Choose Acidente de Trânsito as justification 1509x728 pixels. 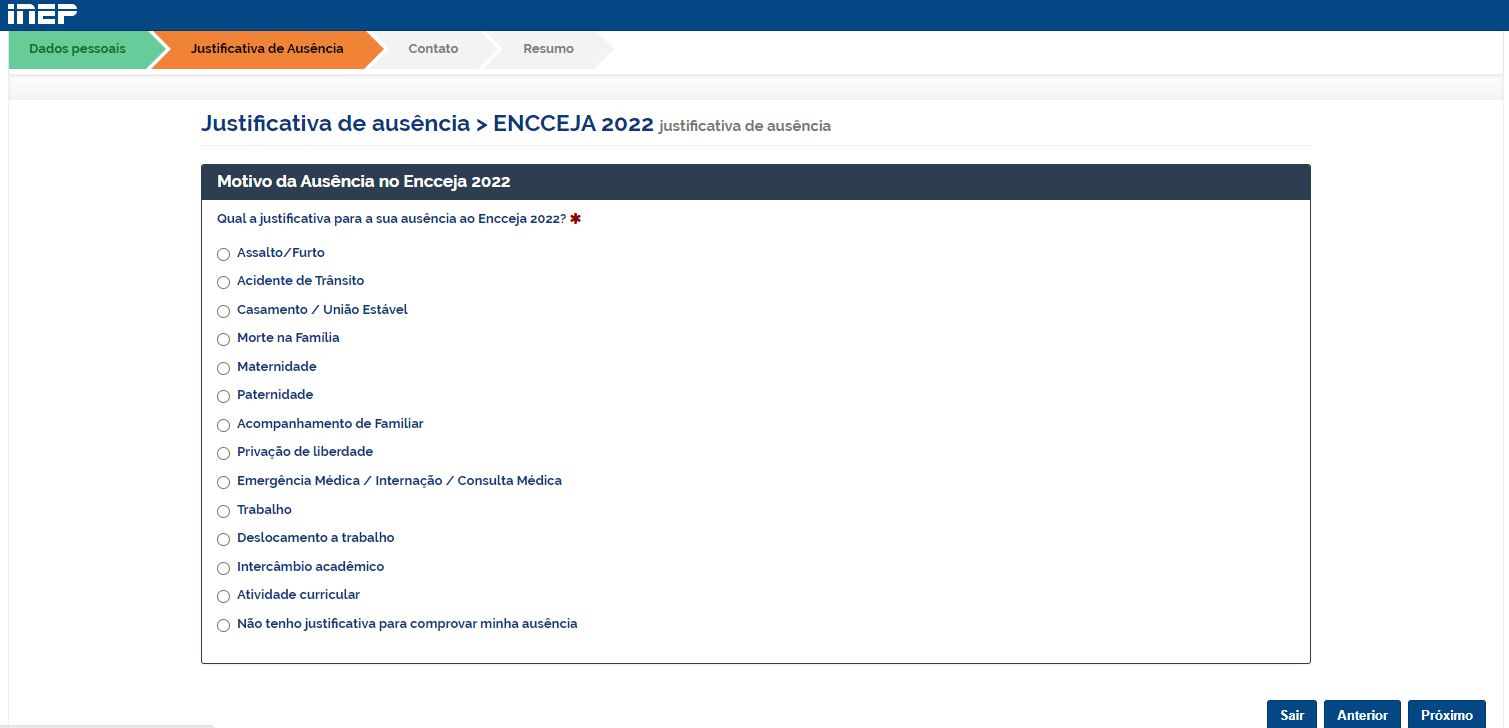tap(224, 282)
